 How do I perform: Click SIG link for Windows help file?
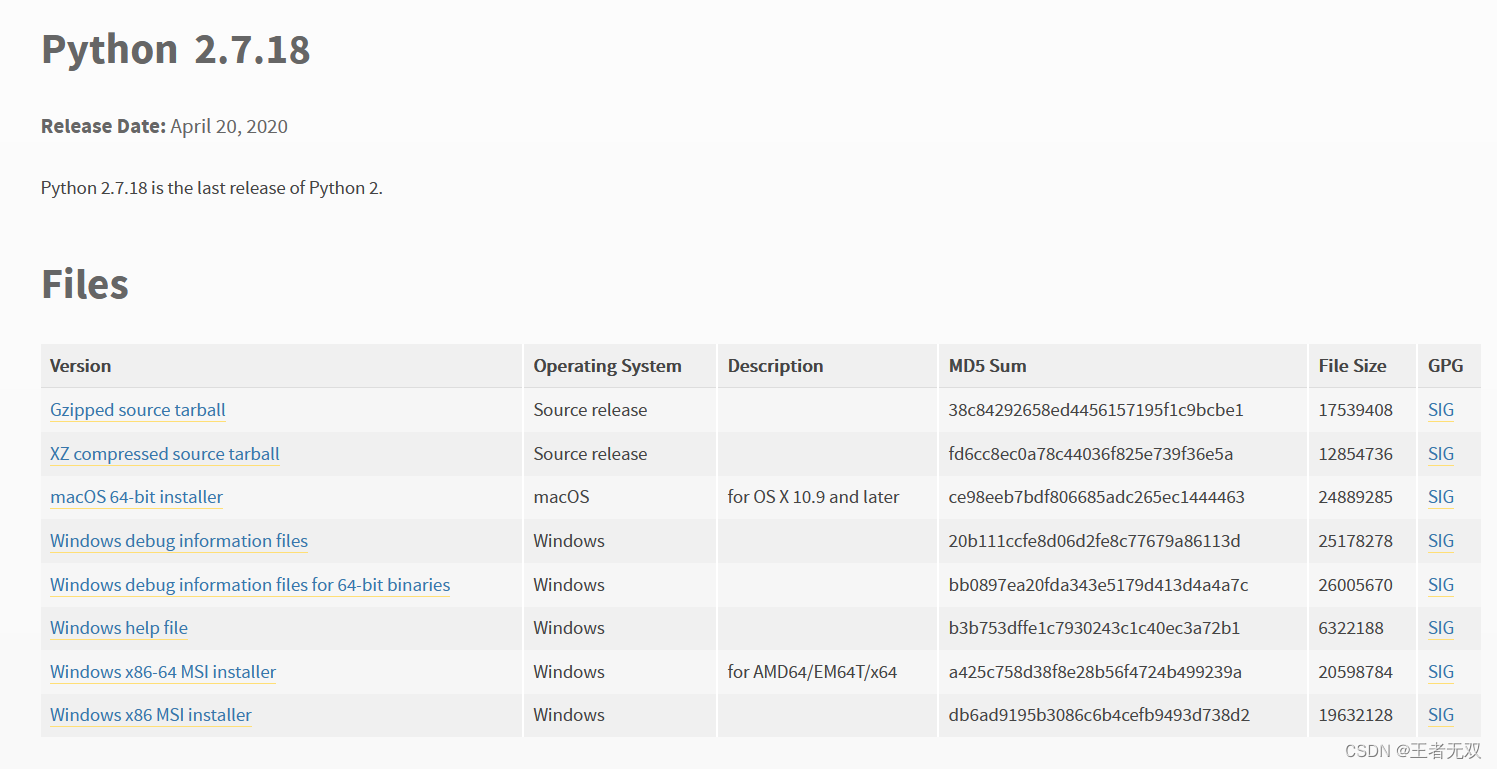point(1441,628)
